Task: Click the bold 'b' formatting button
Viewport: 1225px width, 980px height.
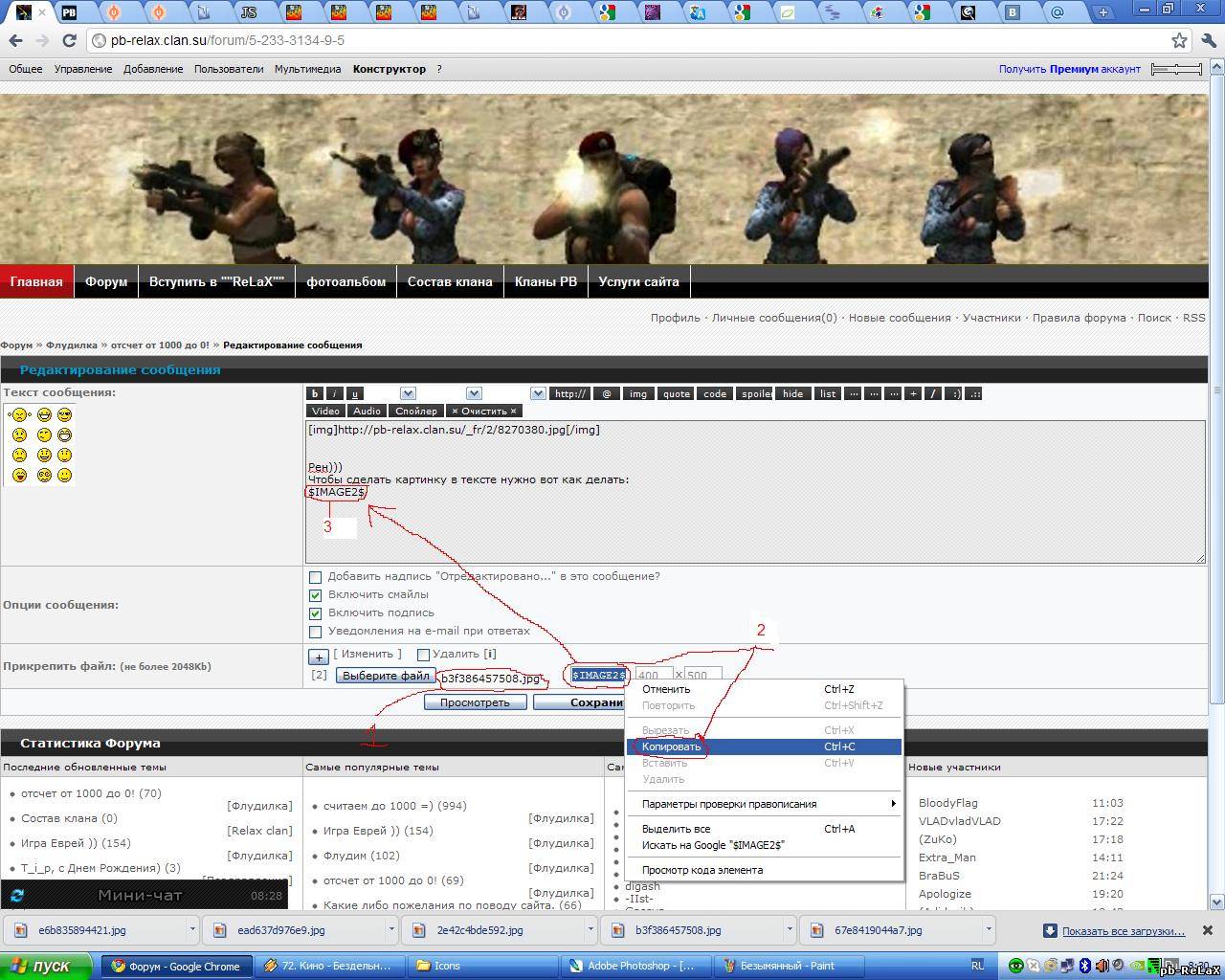Action: click(314, 393)
